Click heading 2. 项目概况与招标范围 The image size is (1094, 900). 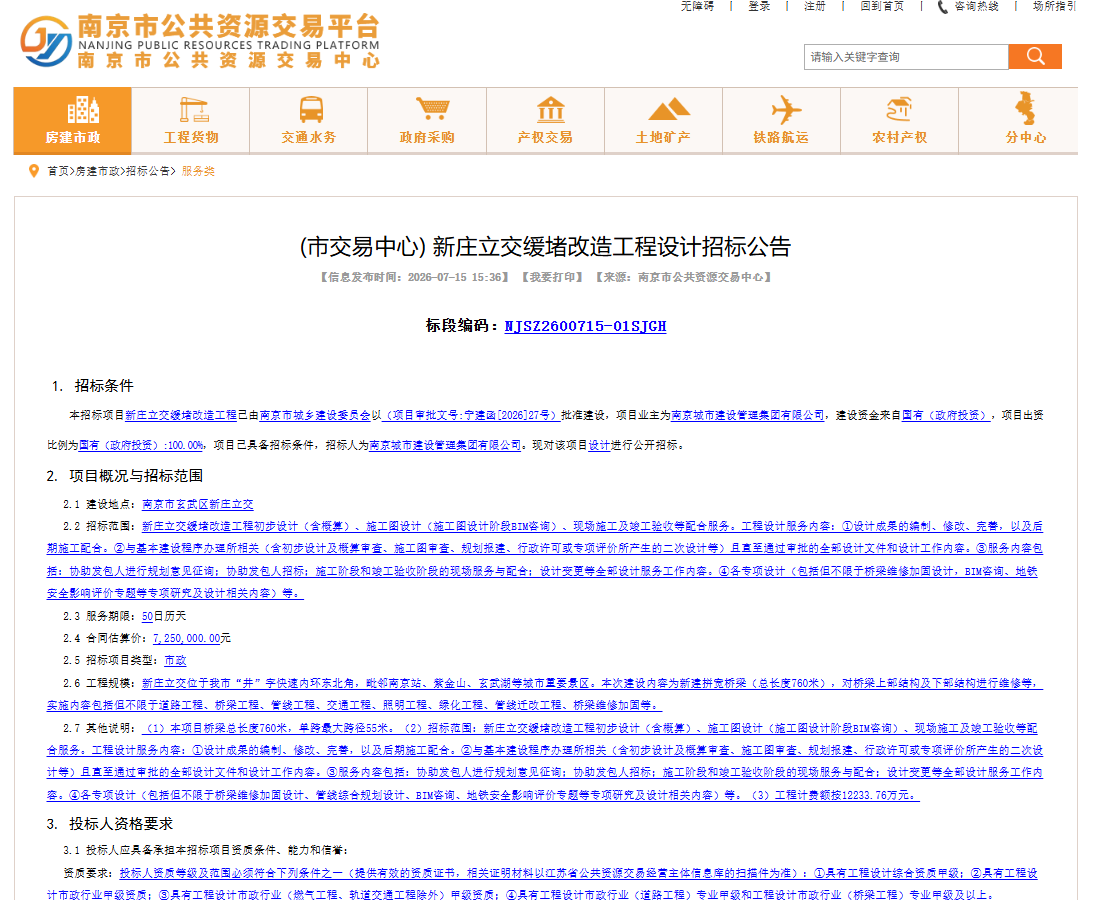[125, 476]
